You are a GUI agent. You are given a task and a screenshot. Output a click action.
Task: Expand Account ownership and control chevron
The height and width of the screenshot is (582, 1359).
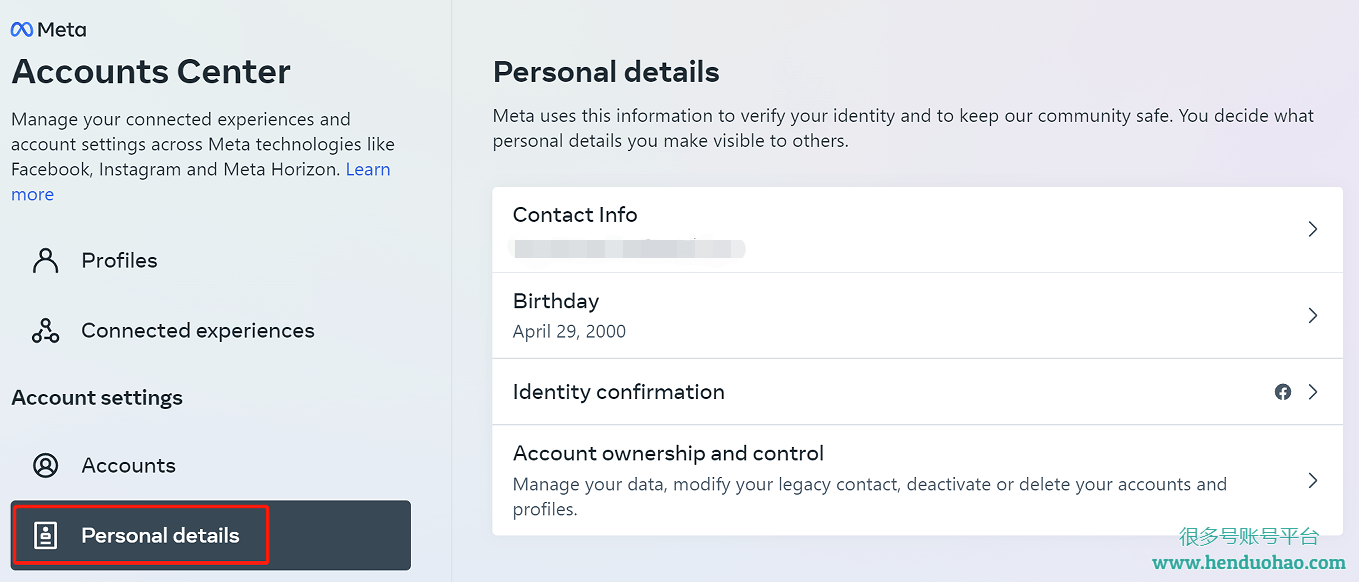pyautogui.click(x=1313, y=481)
